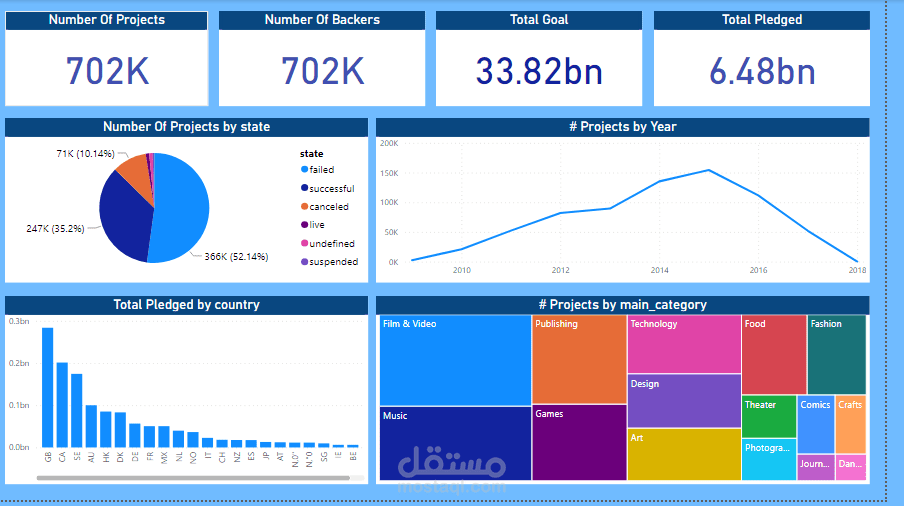The width and height of the screenshot is (904, 506).
Task: Click the Total Pledged 6.48bn card value
Action: point(762,71)
